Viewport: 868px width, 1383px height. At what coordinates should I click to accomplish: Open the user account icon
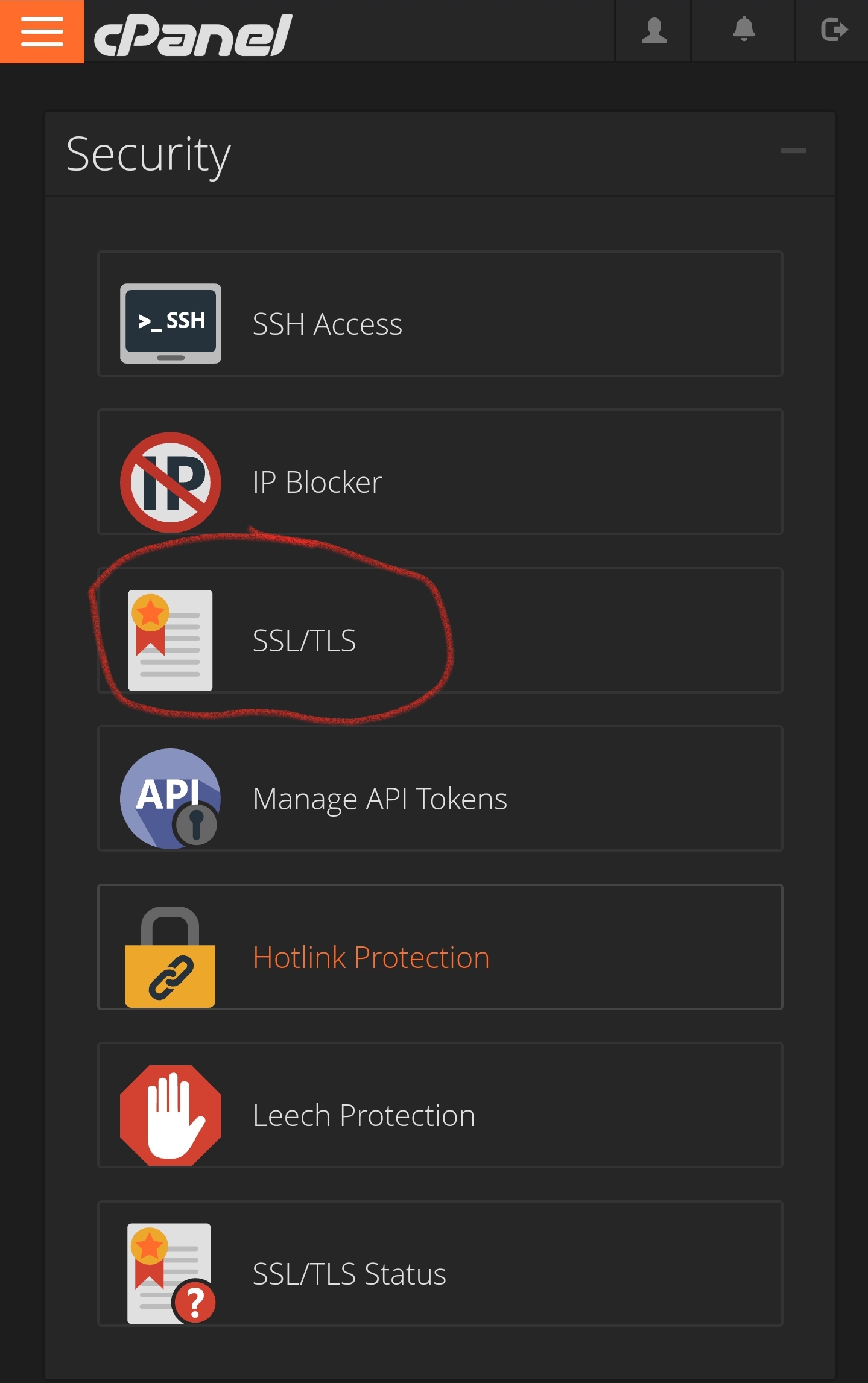click(654, 30)
